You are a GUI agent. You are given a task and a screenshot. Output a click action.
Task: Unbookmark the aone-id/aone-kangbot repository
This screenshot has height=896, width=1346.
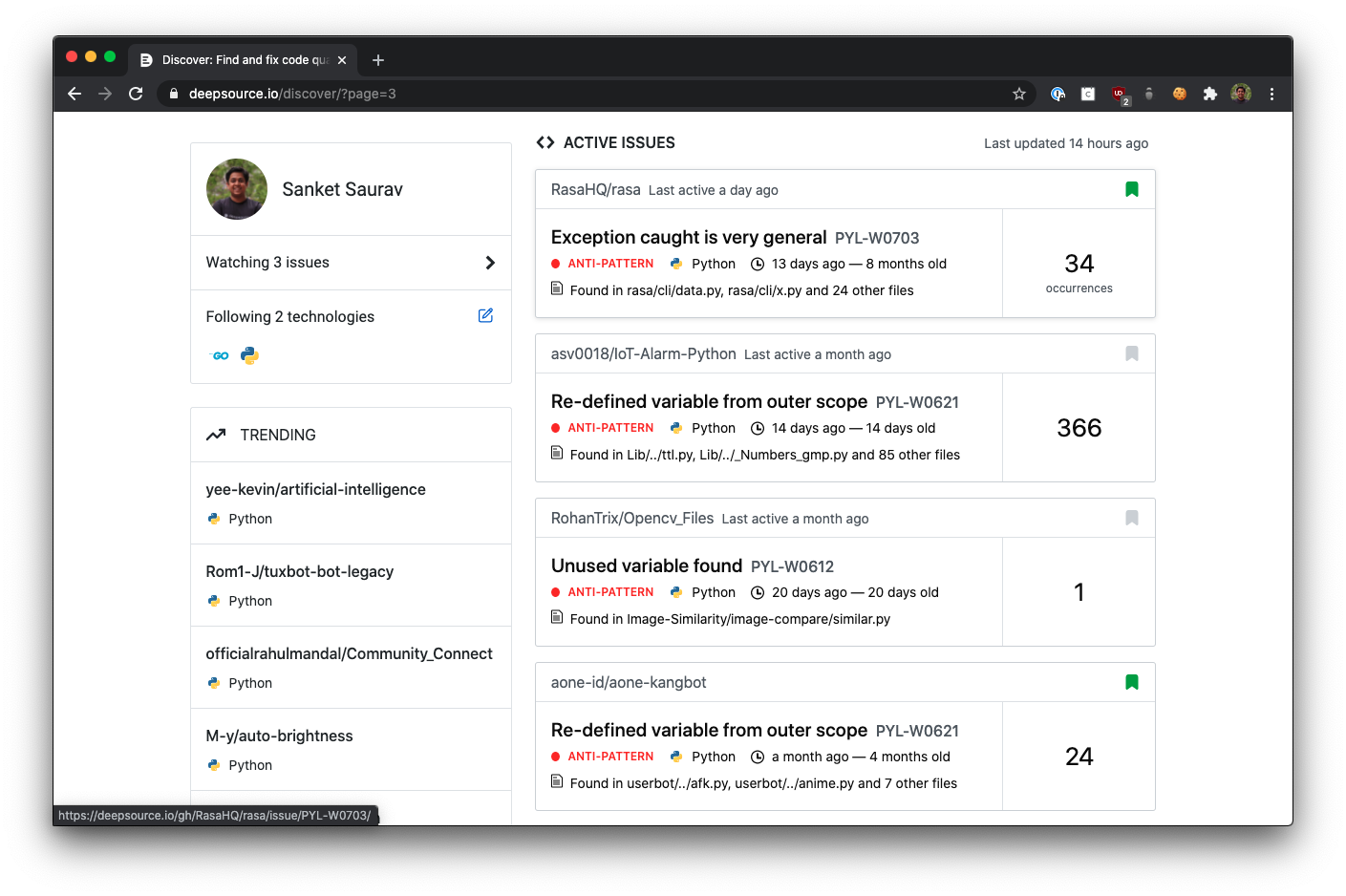coord(1132,682)
